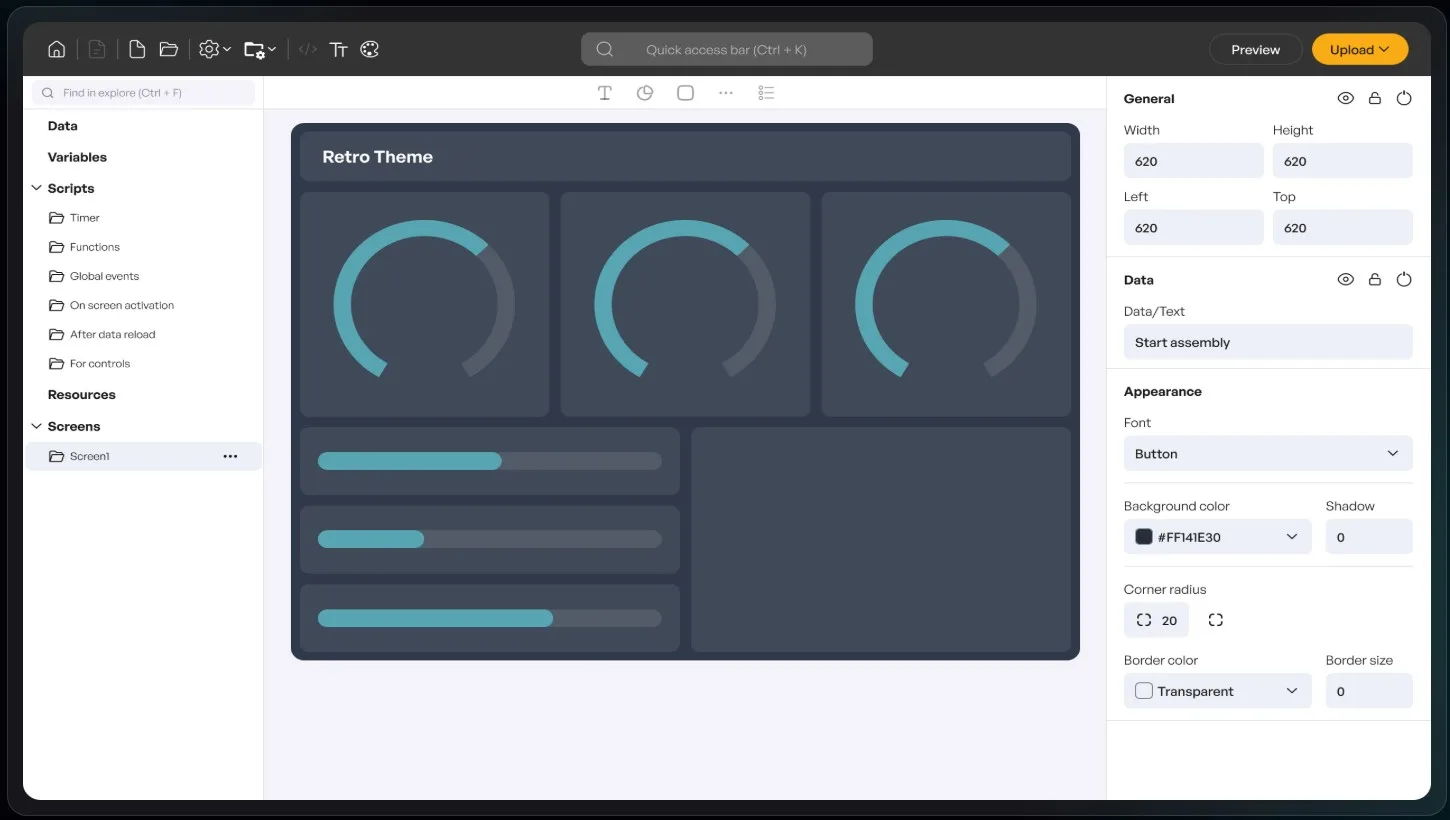Click the Height input field
Screen dimensions: 1450x820
pyautogui.click(x=1342, y=161)
